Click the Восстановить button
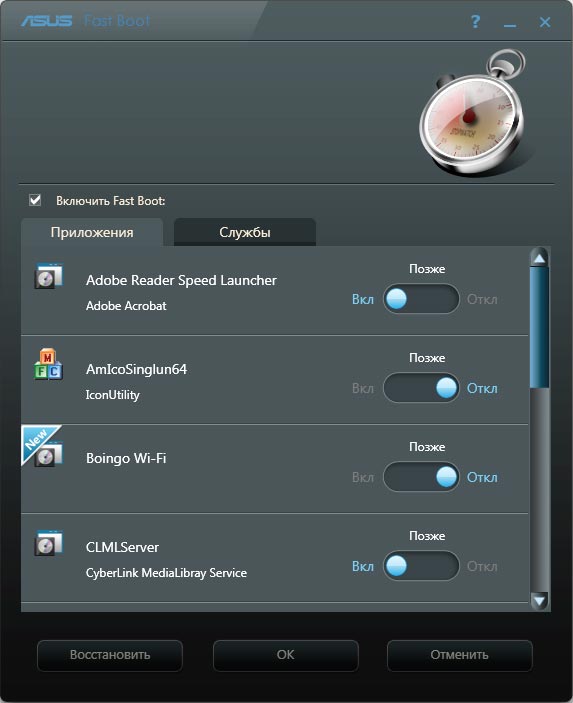Screen dimensions: 573x703 coord(110,655)
